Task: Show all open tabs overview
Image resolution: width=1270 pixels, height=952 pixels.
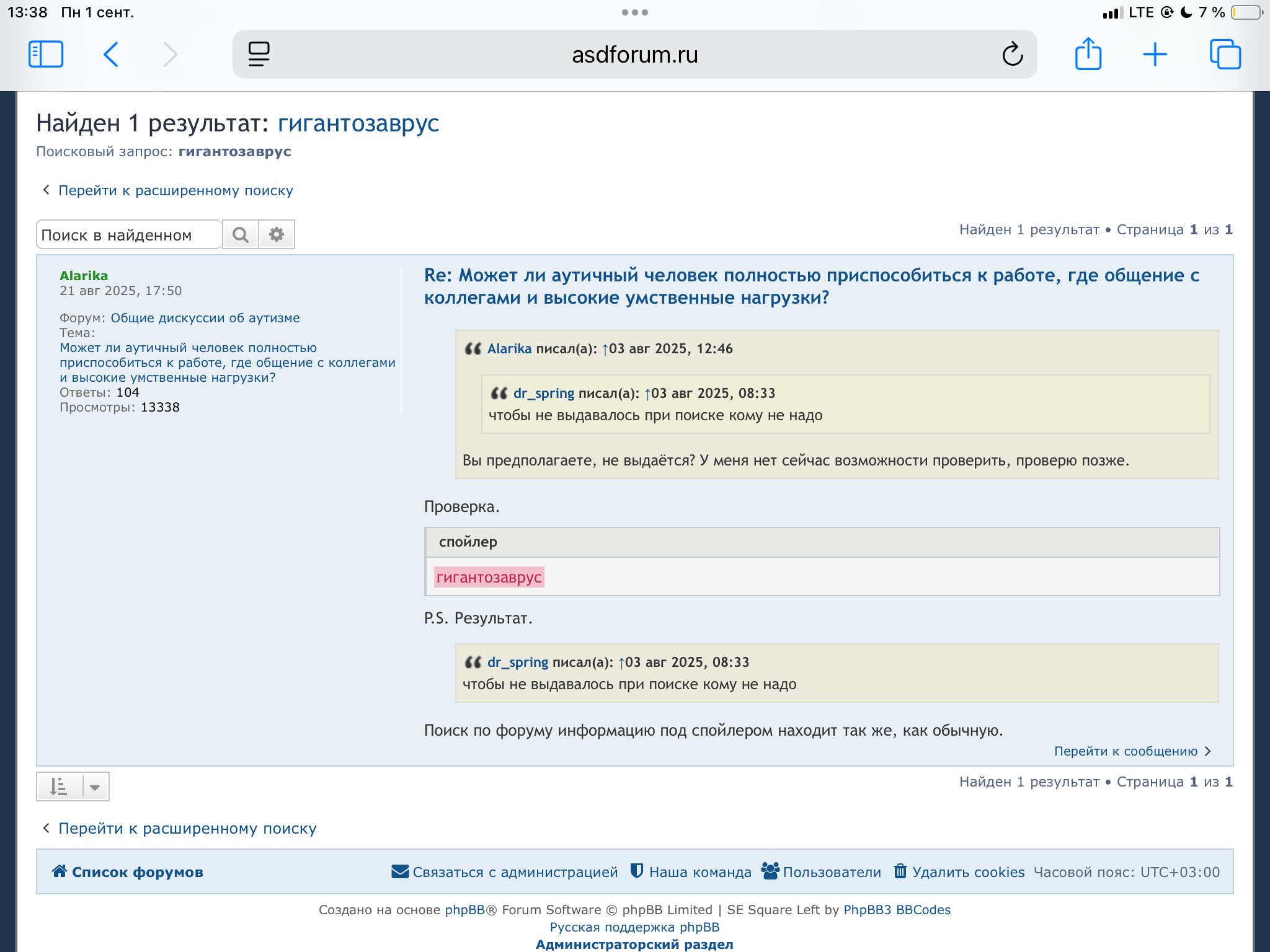Action: [x=1225, y=55]
